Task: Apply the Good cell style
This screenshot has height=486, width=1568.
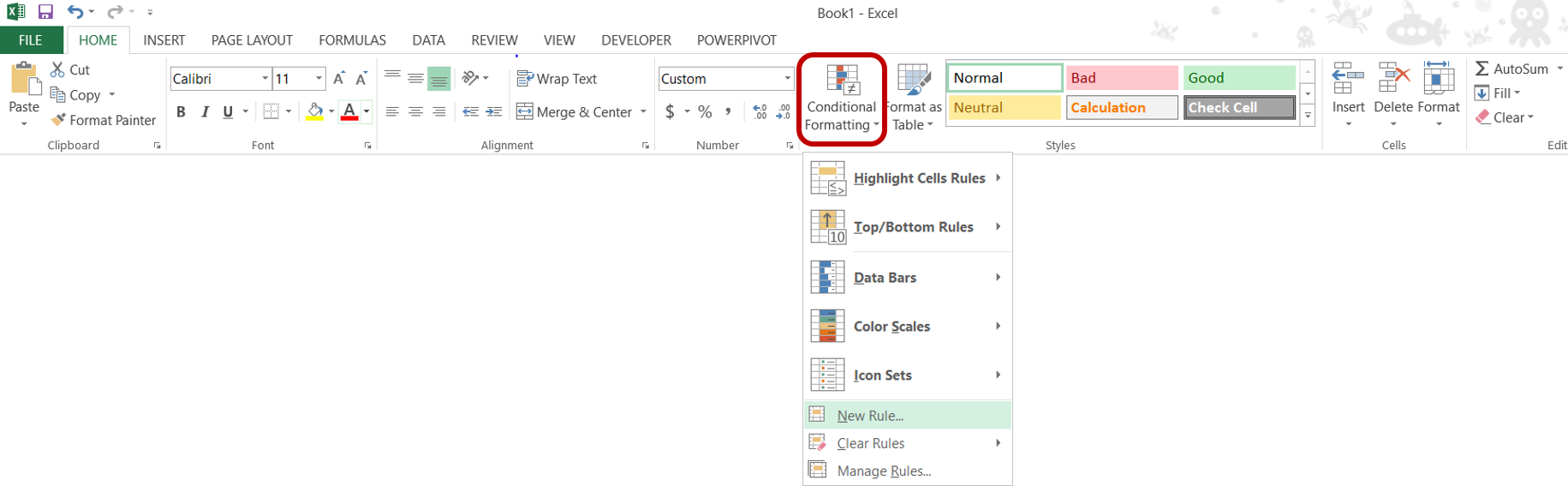Action: 1240,78
